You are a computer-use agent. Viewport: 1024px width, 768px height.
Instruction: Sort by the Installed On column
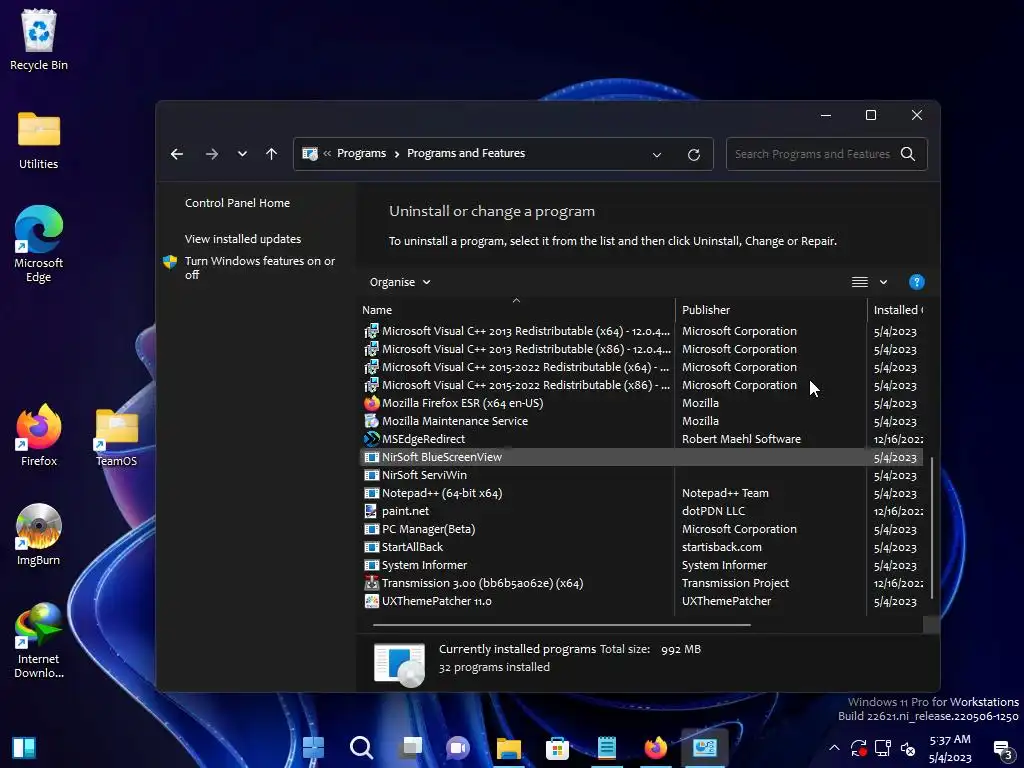(x=899, y=310)
